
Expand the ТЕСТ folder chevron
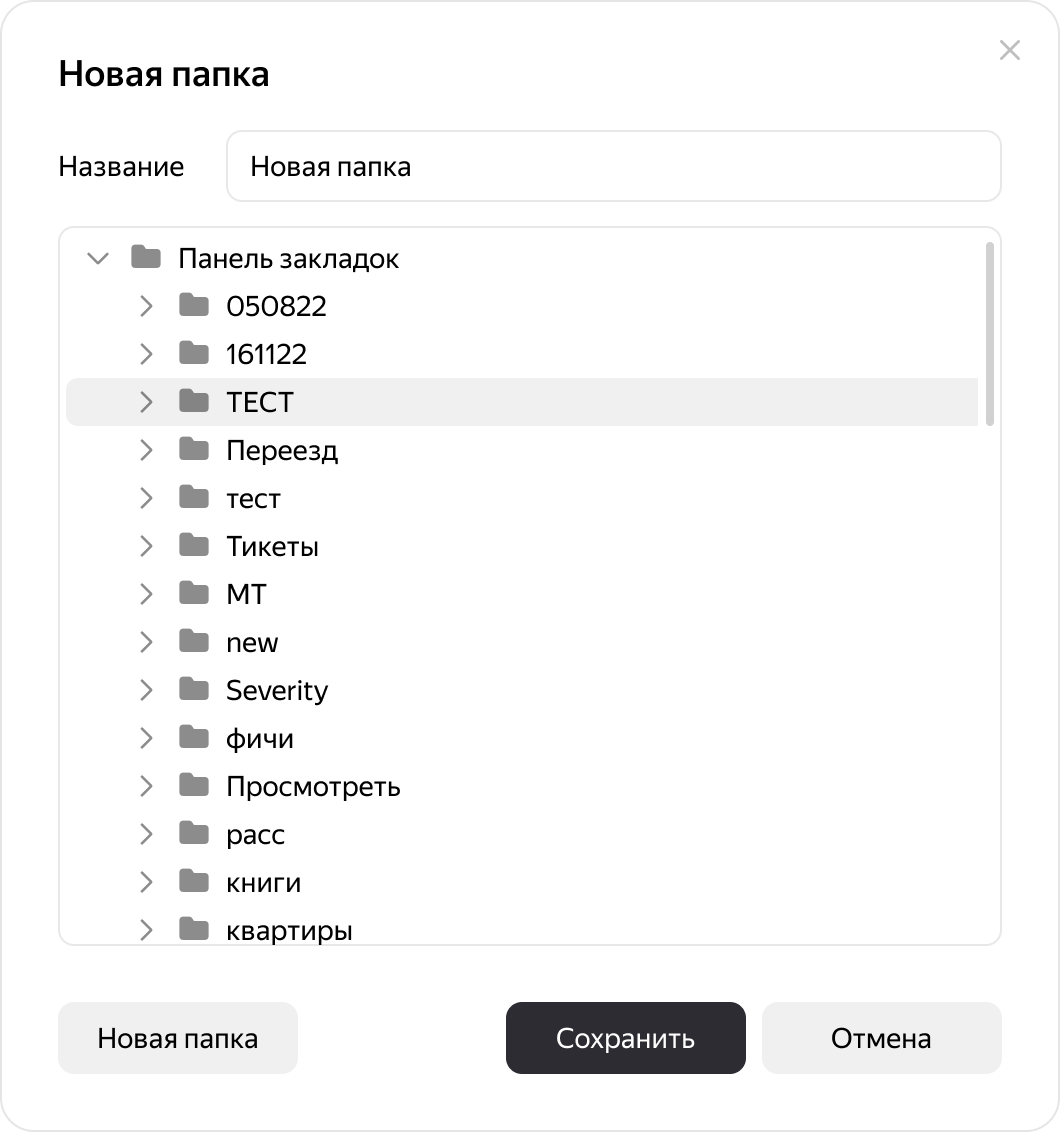click(x=146, y=402)
